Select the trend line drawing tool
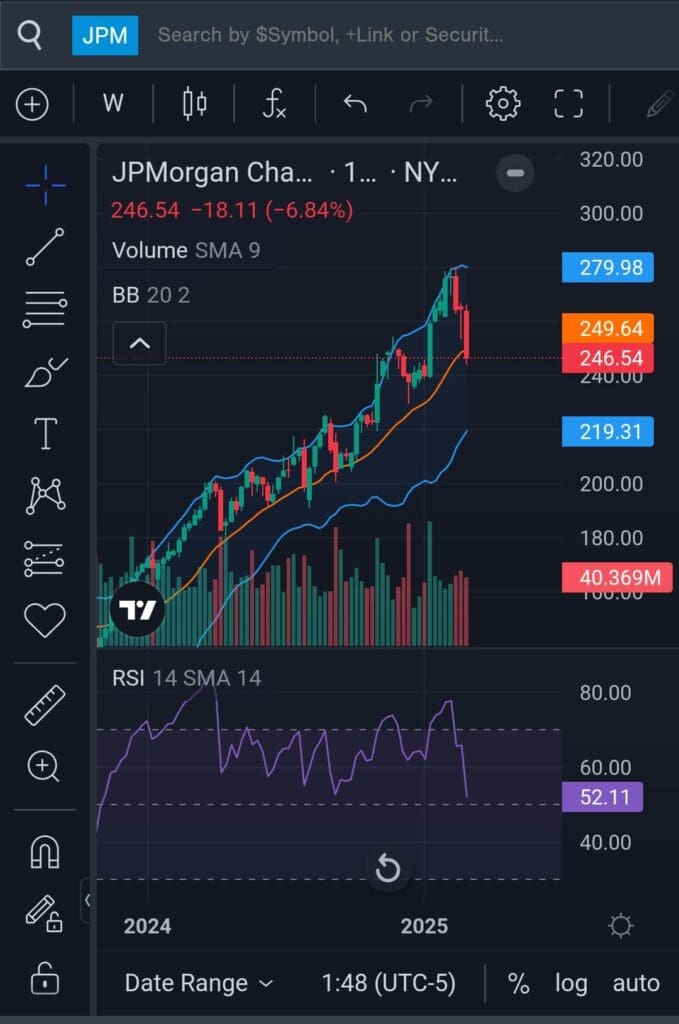Image resolution: width=679 pixels, height=1024 pixels. pyautogui.click(x=45, y=247)
